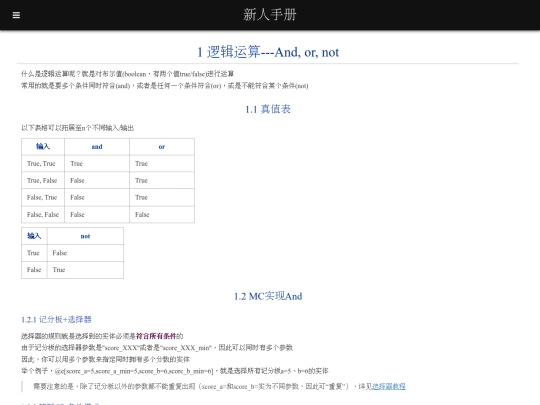Click the 'not' result for False input

[x=85, y=270]
